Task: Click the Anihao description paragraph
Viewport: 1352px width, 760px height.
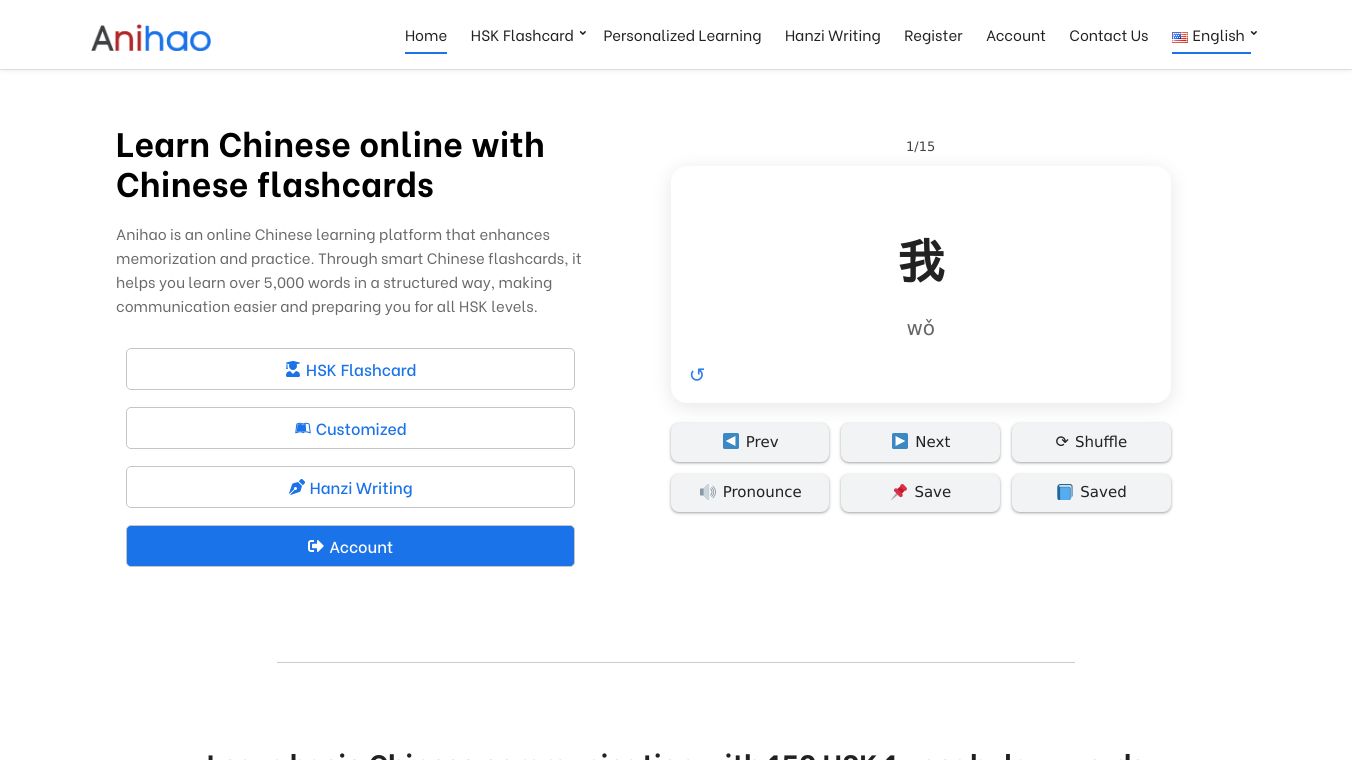Action: tap(349, 270)
